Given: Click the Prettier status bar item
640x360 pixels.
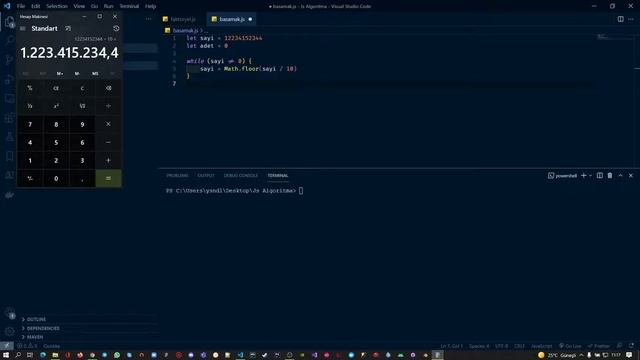Looking at the screenshot, I should click(x=599, y=346).
